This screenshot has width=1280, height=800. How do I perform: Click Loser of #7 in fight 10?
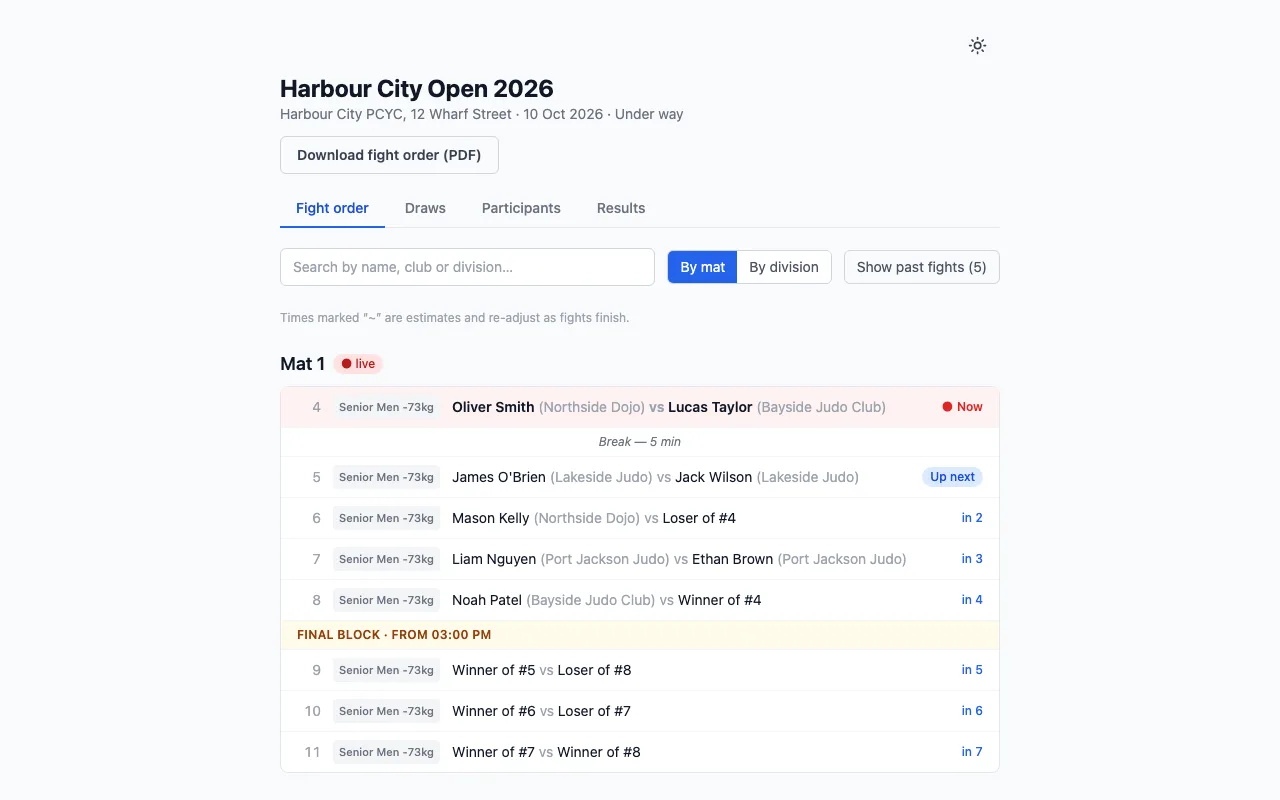pos(594,711)
